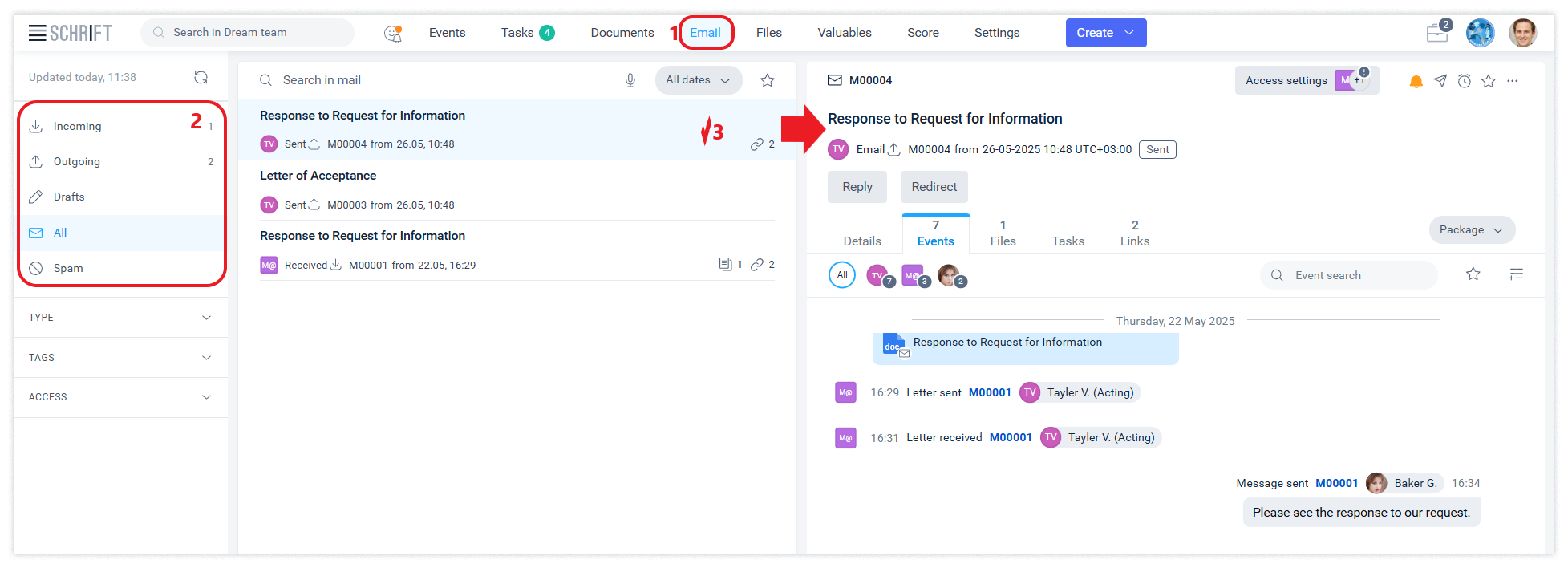1568x568 pixels.
Task: Click the microphone voice search icon
Action: [630, 80]
